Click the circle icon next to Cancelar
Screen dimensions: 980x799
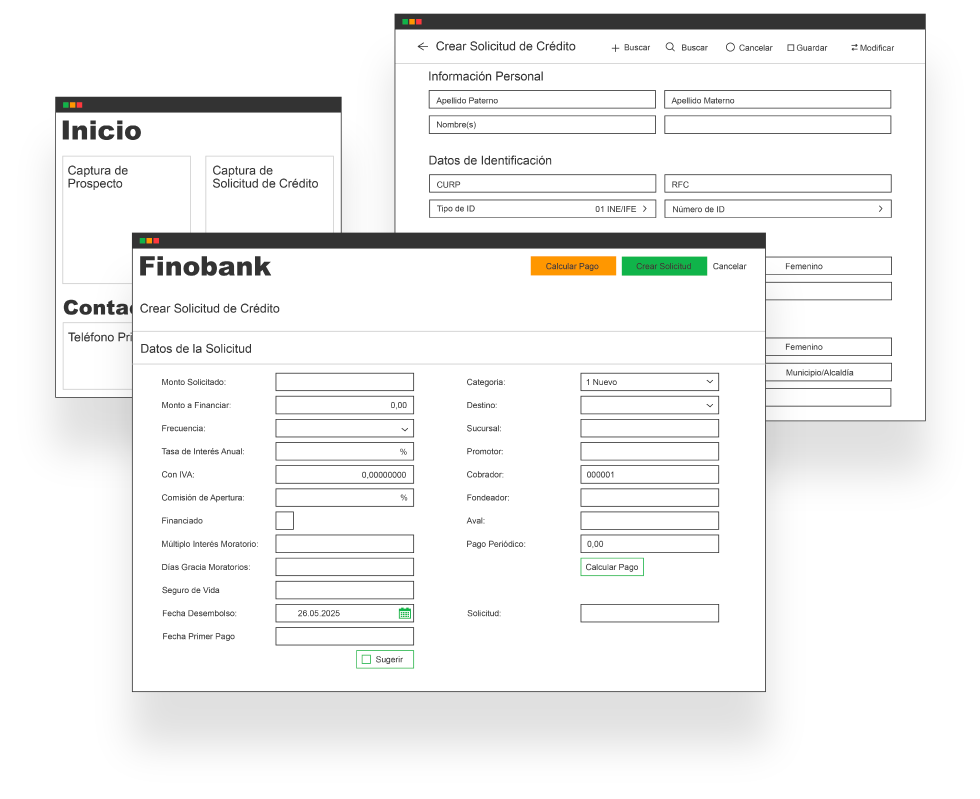point(730,47)
